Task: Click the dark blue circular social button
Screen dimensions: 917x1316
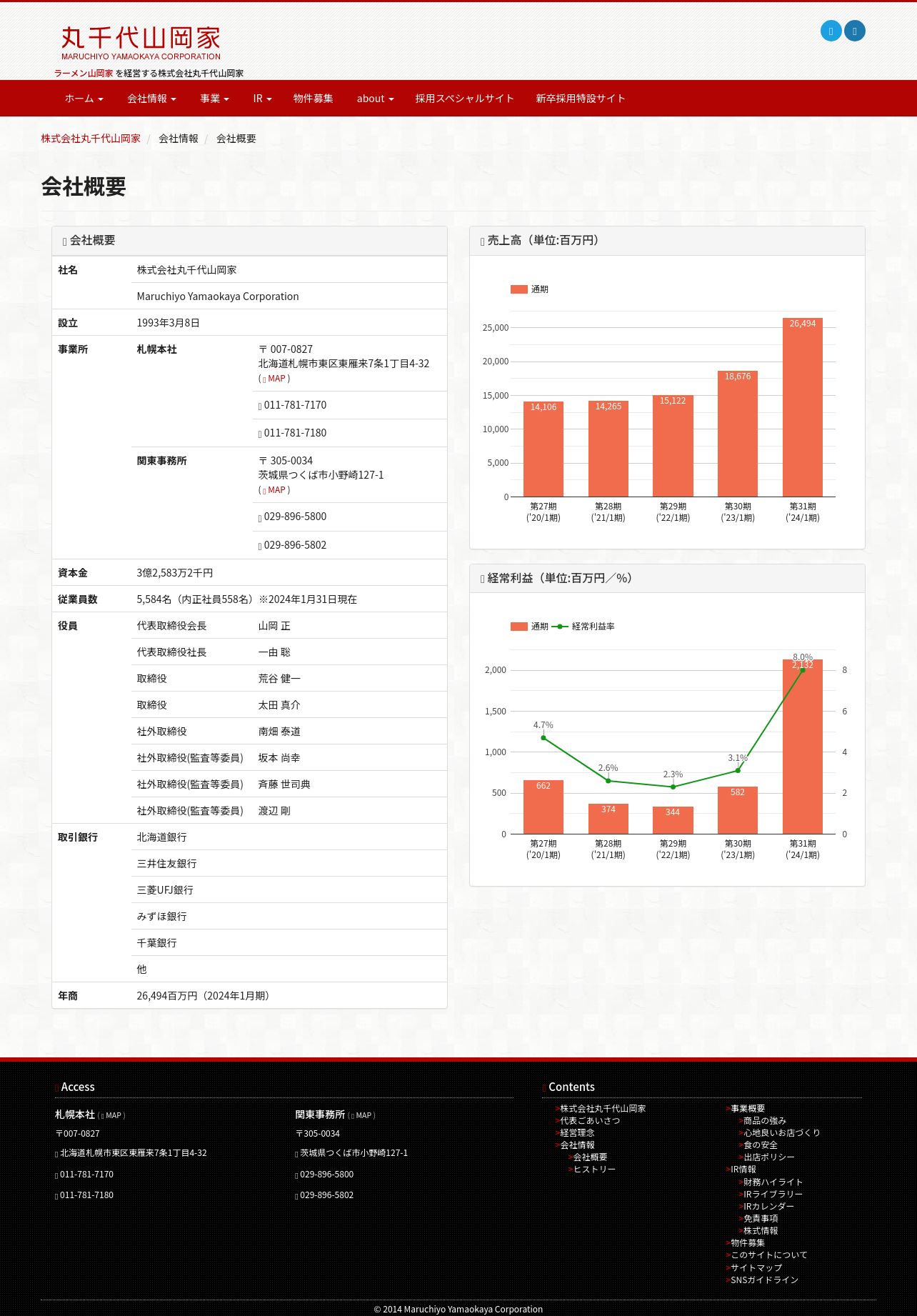Action: tap(855, 31)
